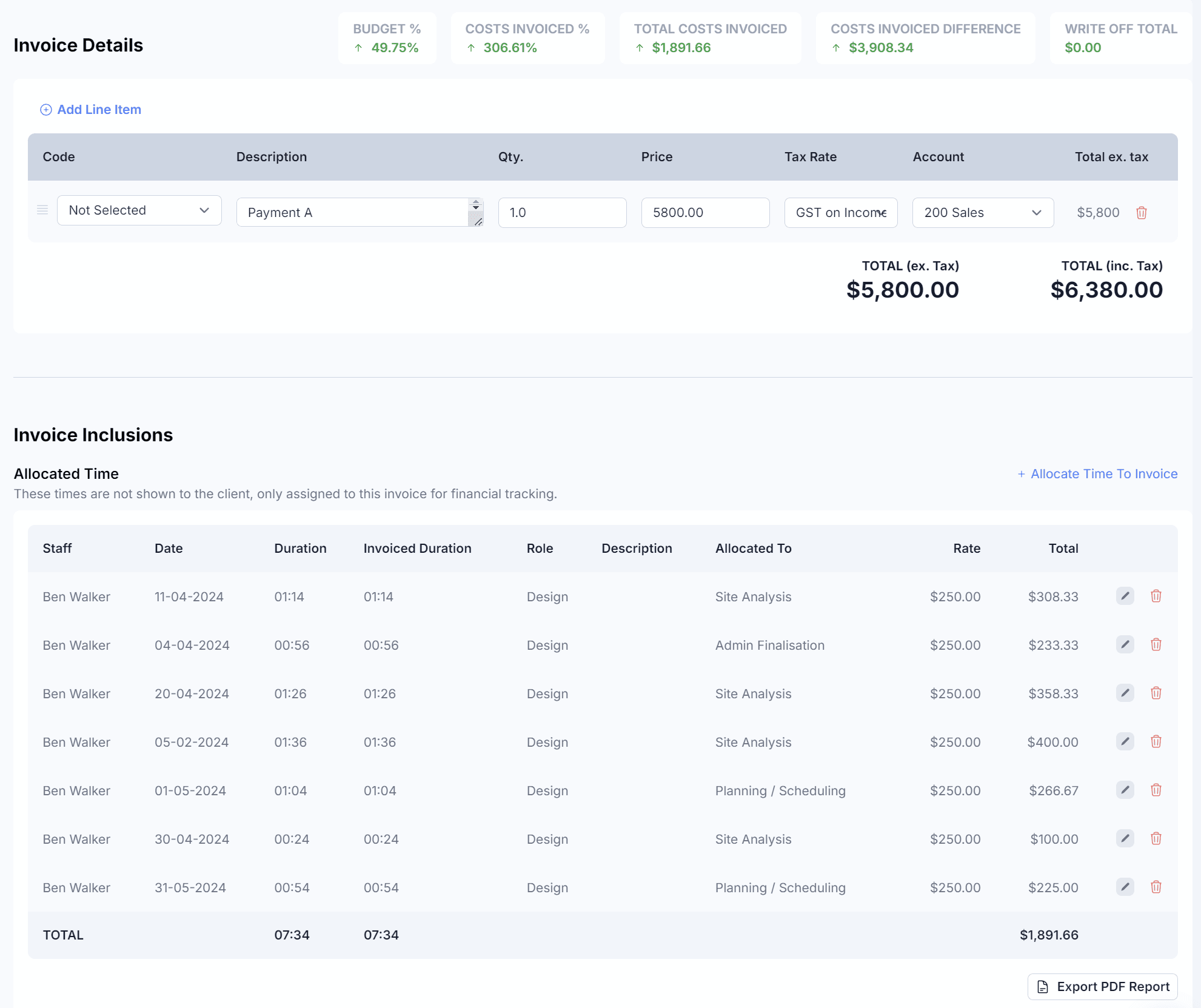The height and width of the screenshot is (1008, 1201).
Task: Delete the 11-04-2024 time entry
Action: point(1156,596)
